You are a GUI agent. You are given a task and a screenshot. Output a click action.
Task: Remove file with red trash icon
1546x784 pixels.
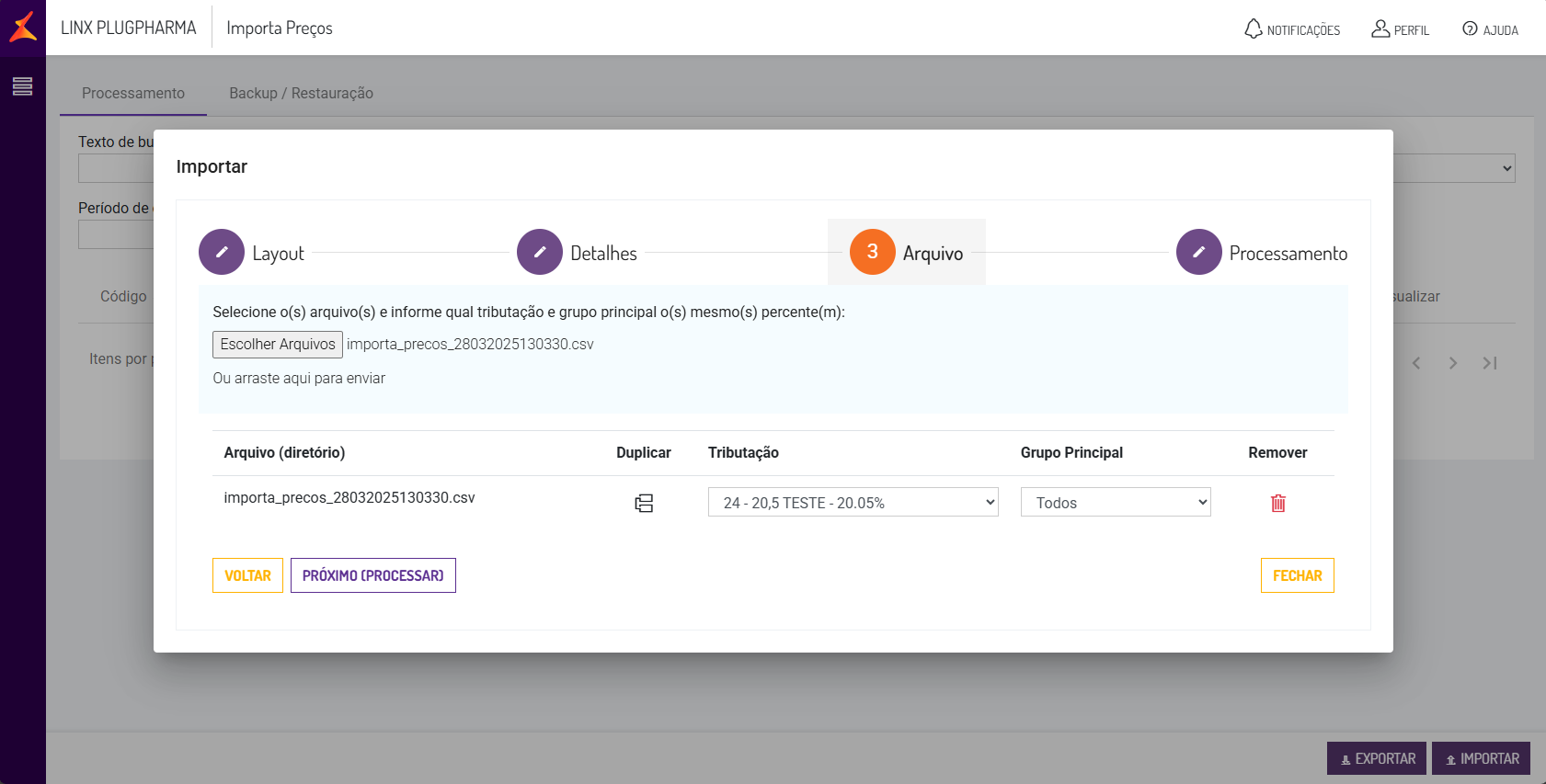(x=1277, y=503)
